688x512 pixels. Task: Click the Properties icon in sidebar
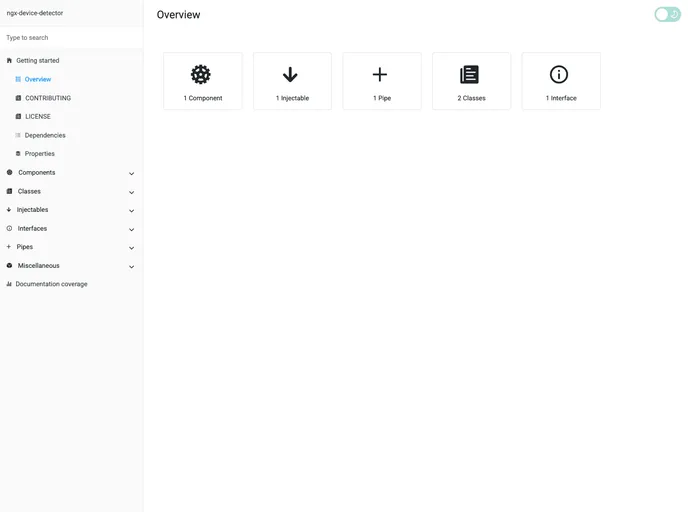[18, 154]
